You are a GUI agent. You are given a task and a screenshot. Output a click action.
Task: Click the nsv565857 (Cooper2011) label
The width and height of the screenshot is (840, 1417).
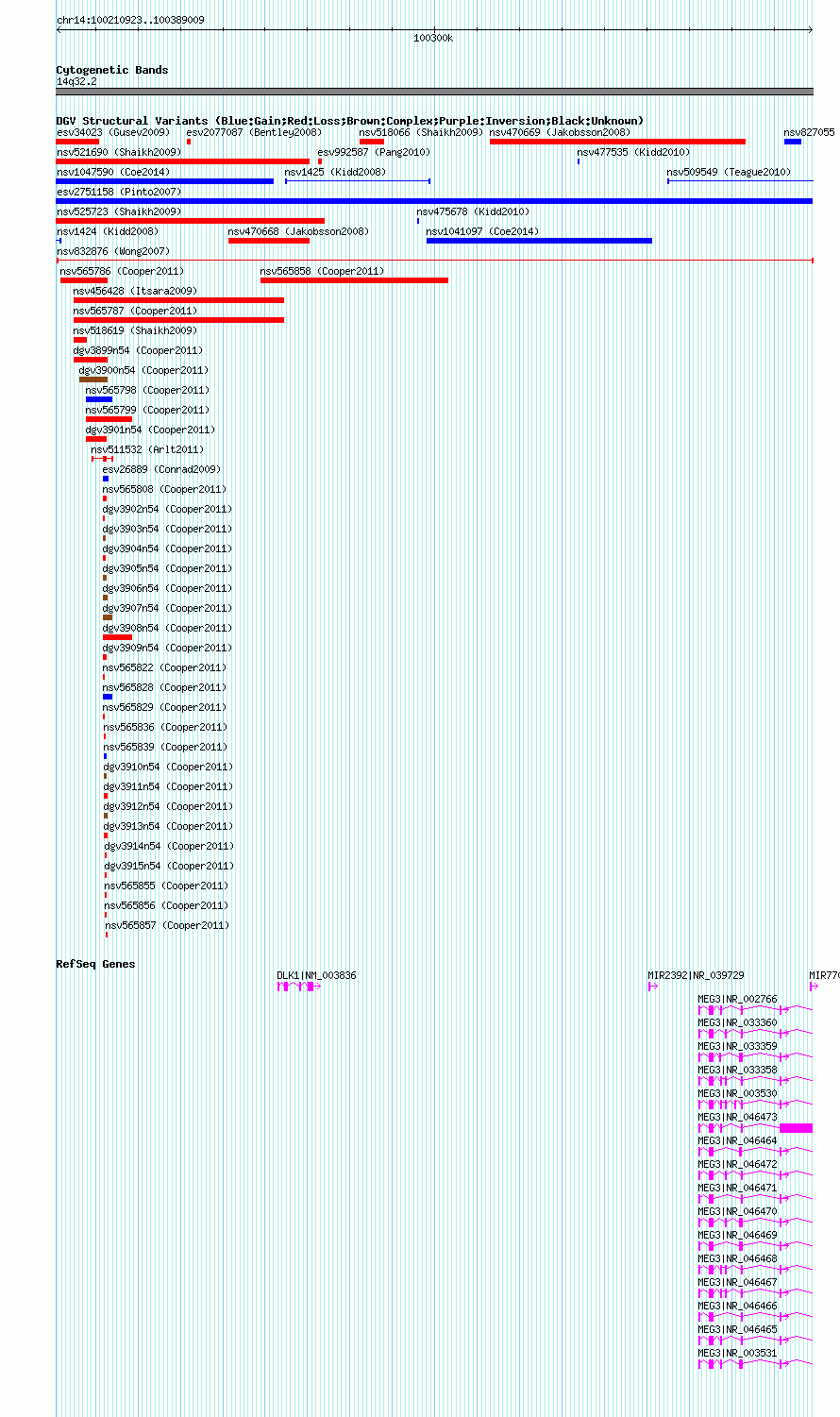click(168, 925)
